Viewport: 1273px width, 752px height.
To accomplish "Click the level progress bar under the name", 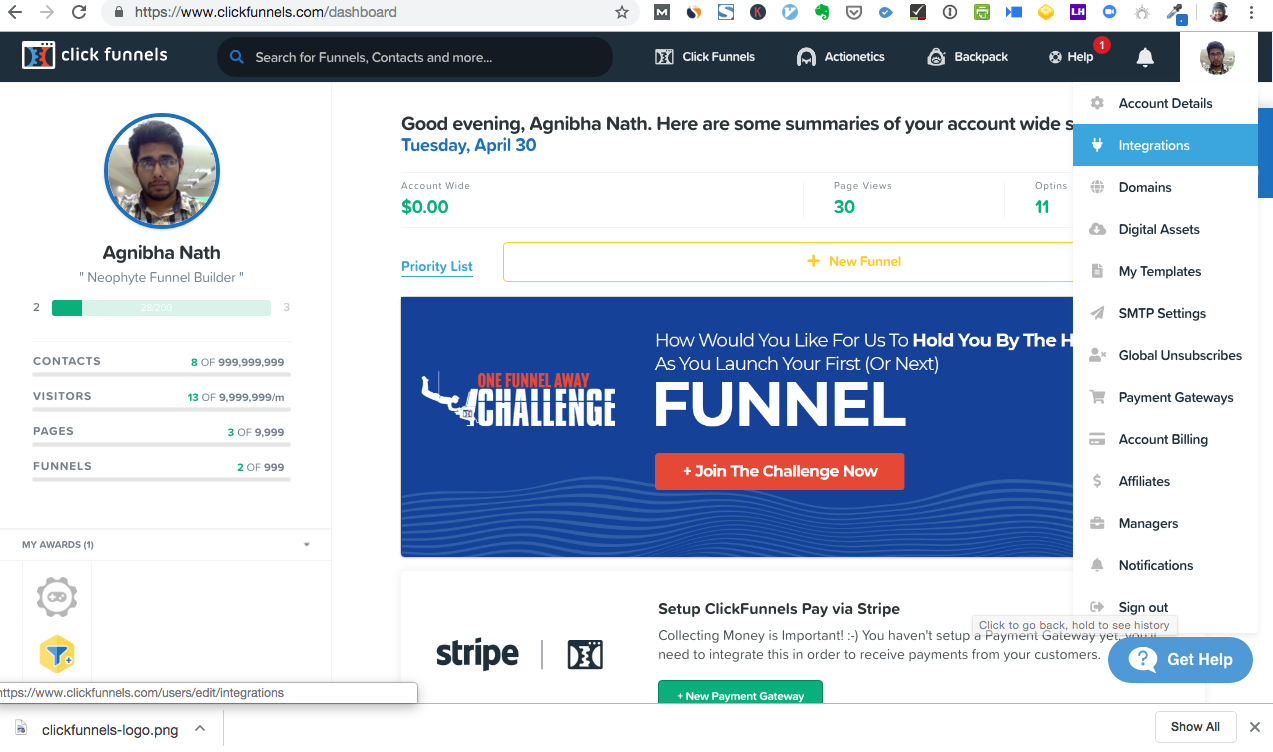I will 161,308.
